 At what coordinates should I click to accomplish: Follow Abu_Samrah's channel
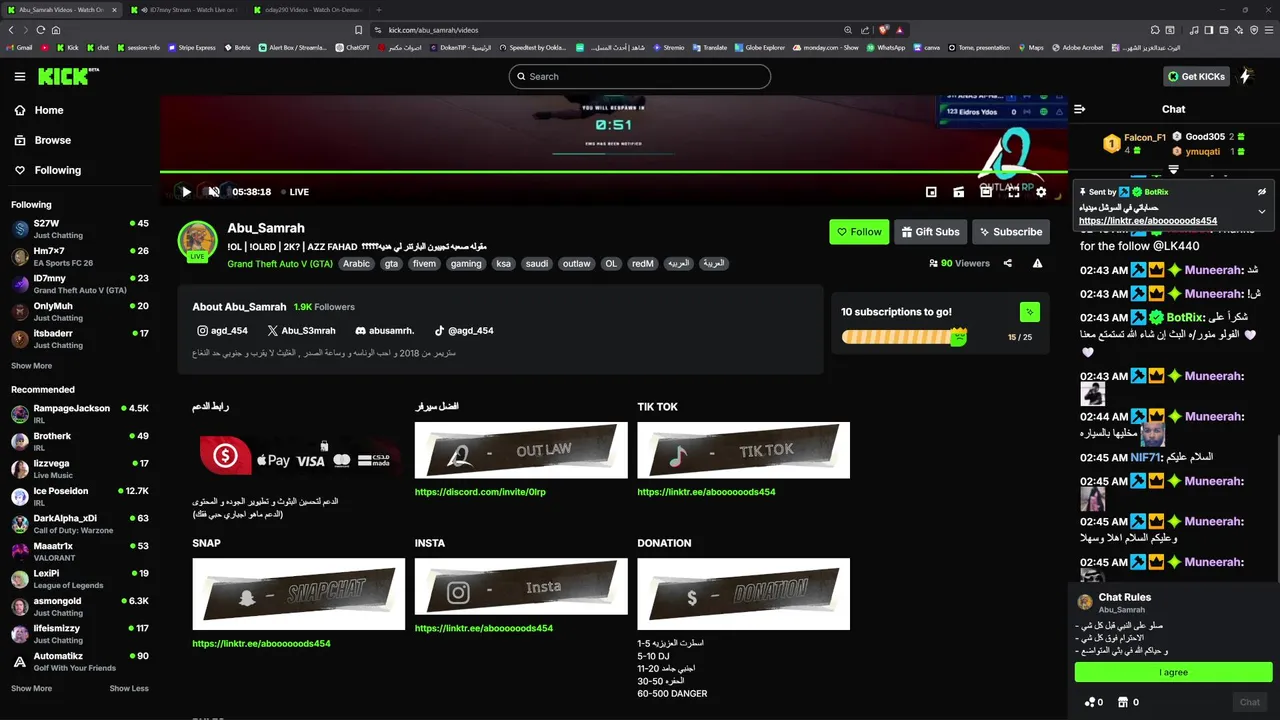(859, 232)
